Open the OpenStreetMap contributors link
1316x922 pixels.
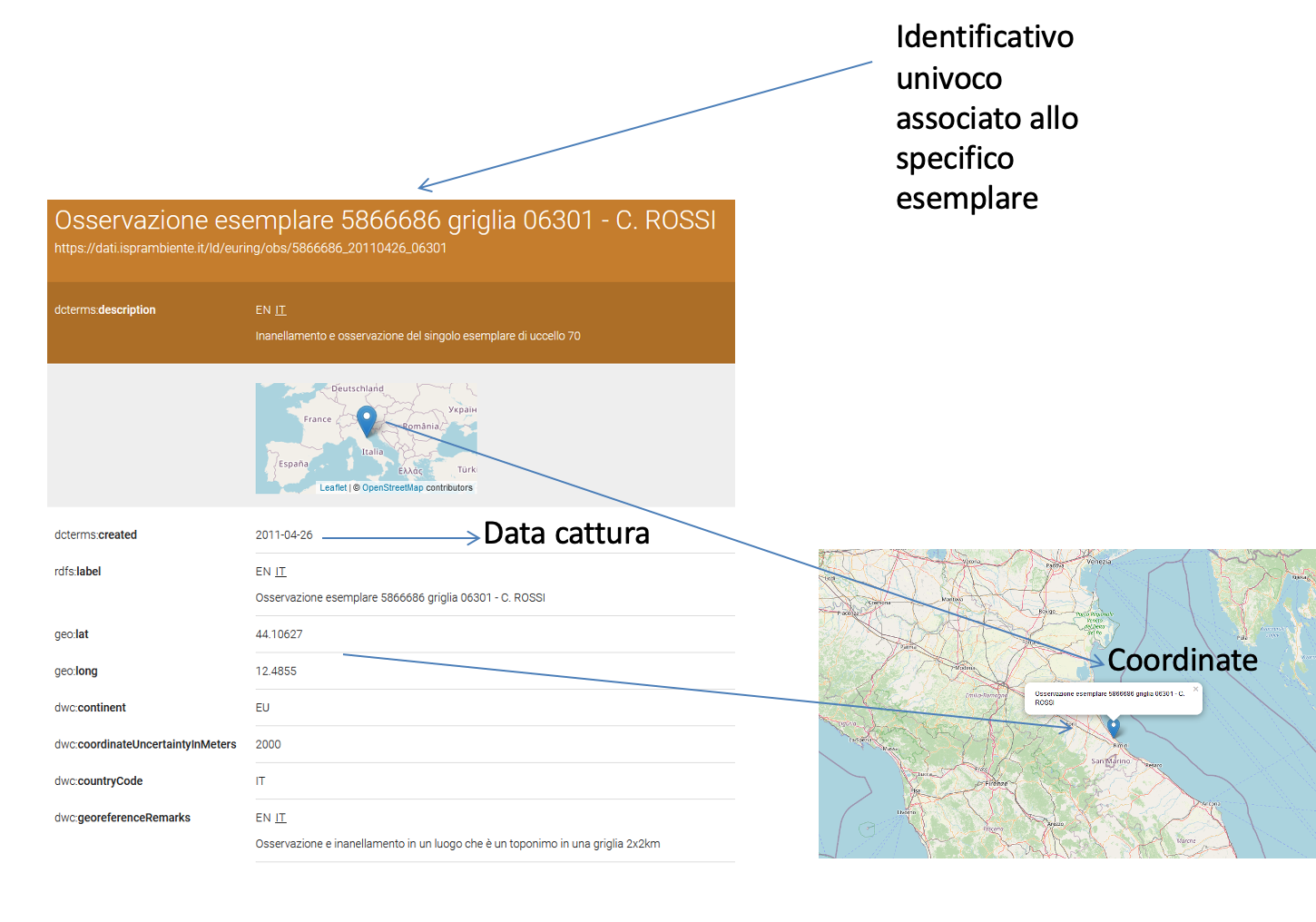tap(392, 488)
